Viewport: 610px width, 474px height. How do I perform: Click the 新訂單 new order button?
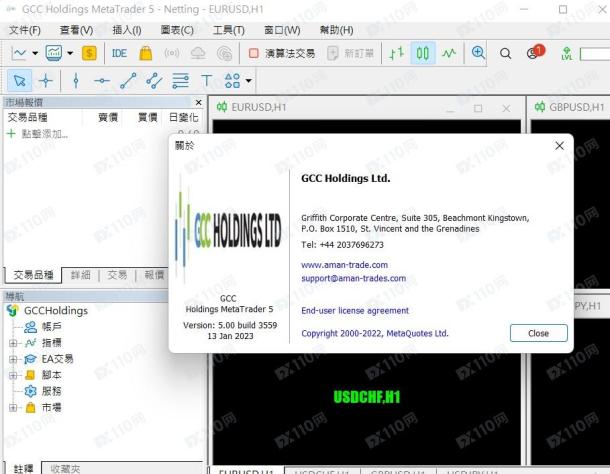[x=350, y=53]
